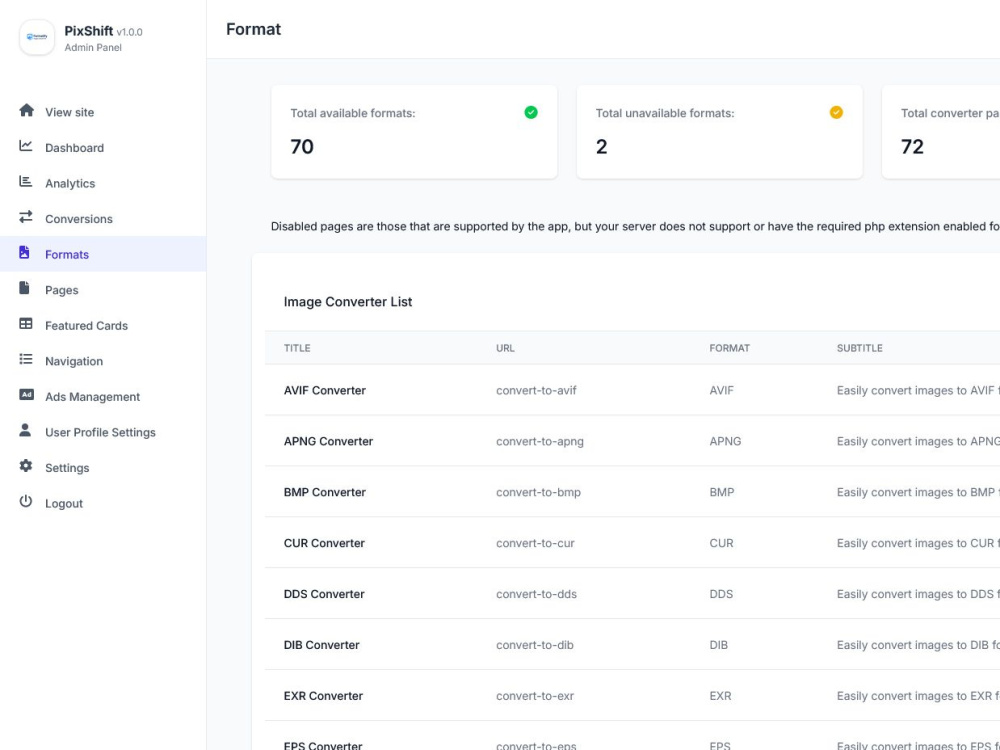Click the document icon for Pages
Image resolution: width=1000 pixels, height=750 pixels.
coord(24,288)
